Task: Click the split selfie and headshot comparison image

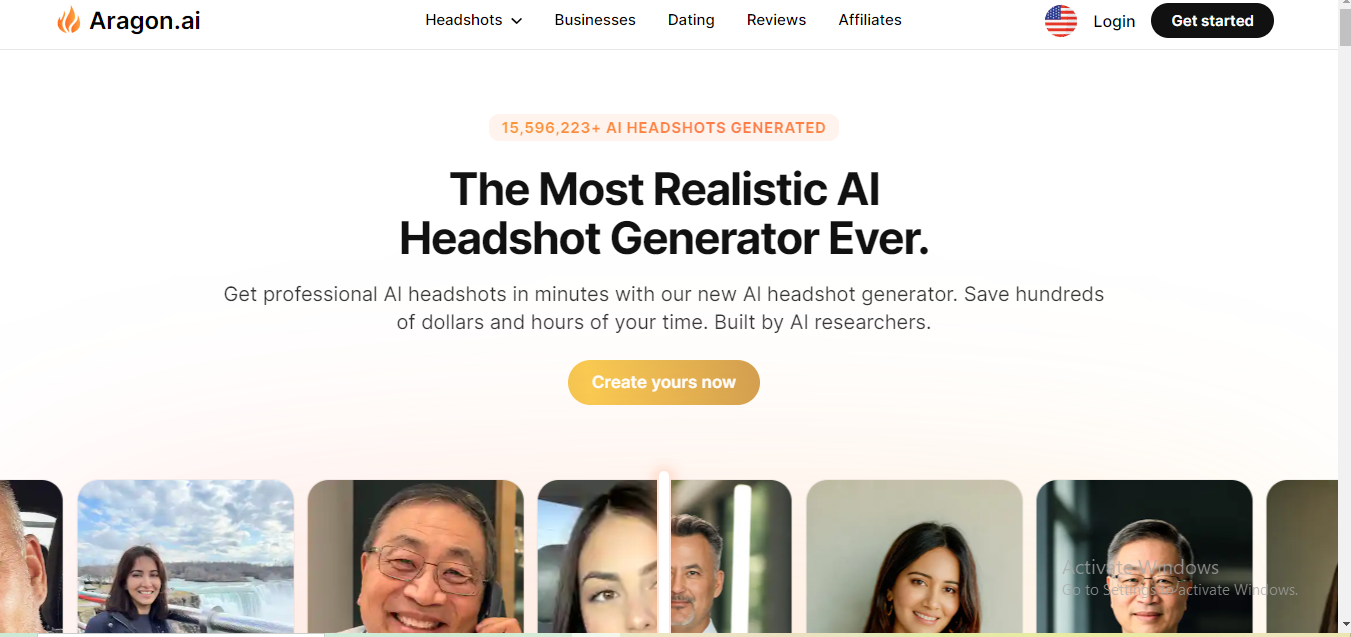Action: point(664,556)
